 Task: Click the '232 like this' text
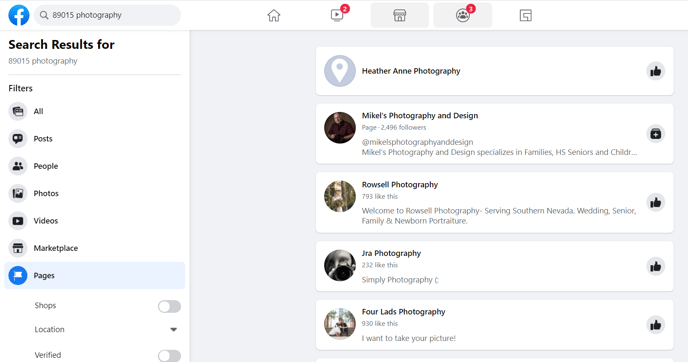(380, 265)
